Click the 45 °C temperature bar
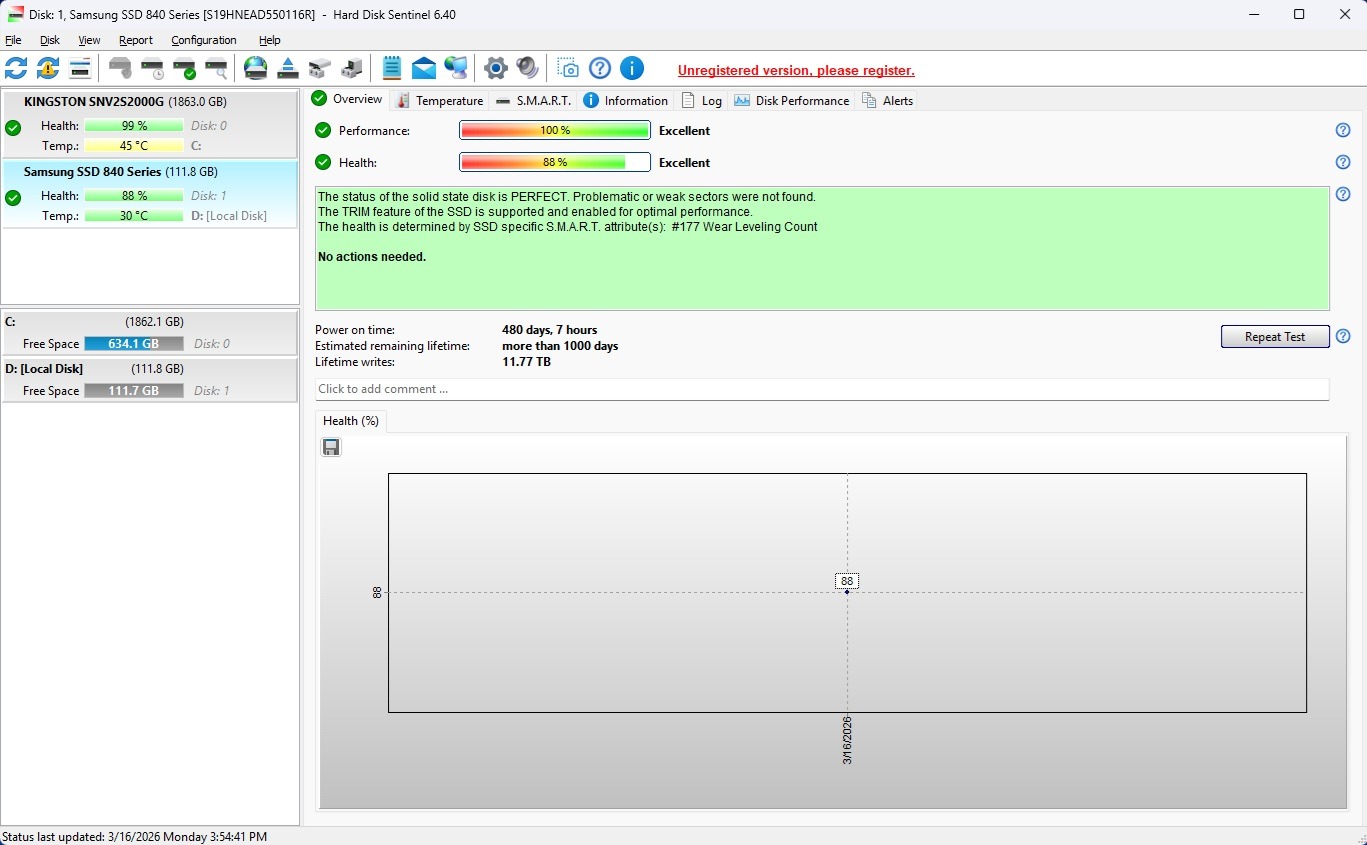 click(x=134, y=146)
